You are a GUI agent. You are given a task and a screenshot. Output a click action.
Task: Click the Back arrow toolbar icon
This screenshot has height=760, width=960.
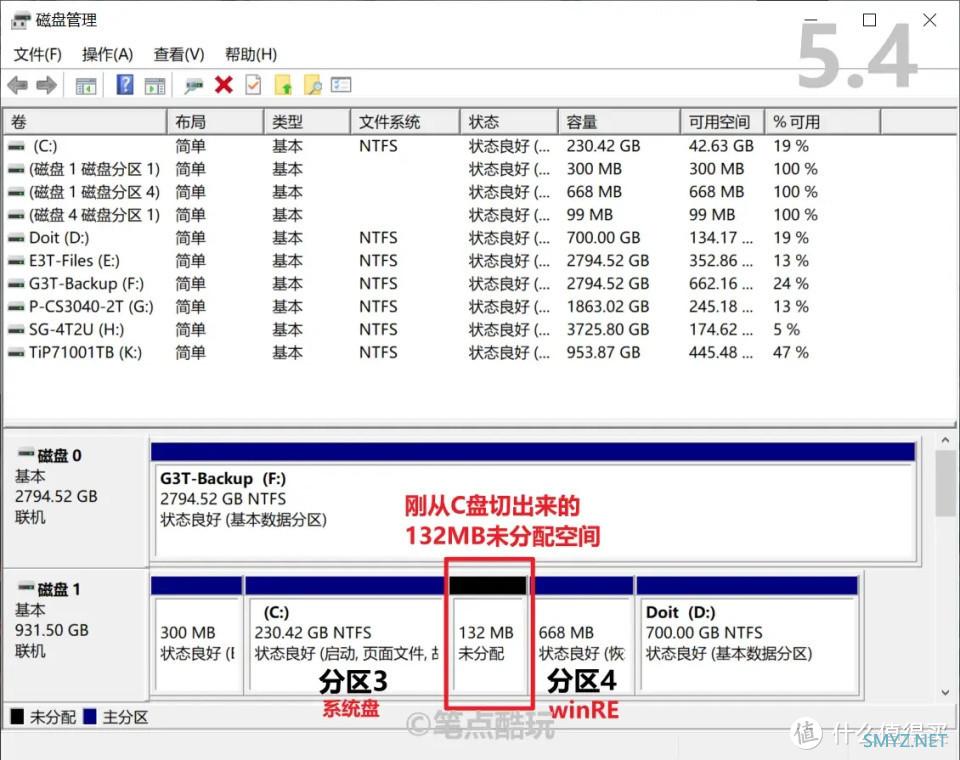coord(17,86)
